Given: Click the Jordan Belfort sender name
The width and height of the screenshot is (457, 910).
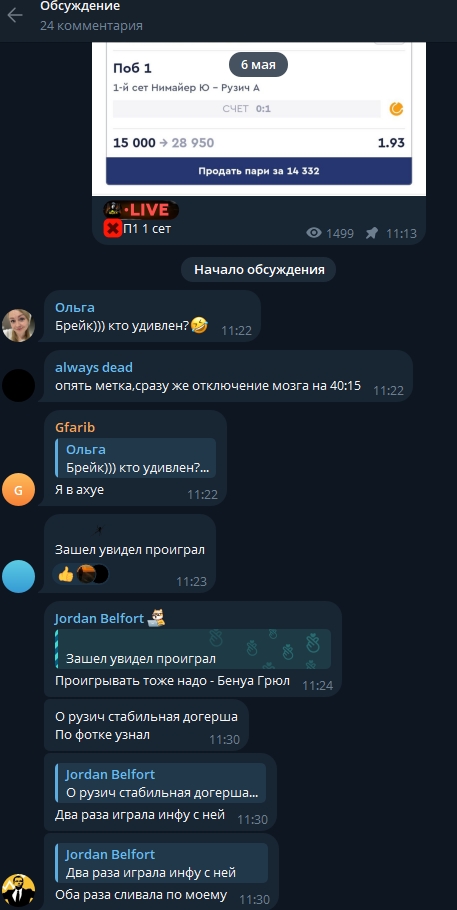Looking at the screenshot, I should tap(99, 619).
